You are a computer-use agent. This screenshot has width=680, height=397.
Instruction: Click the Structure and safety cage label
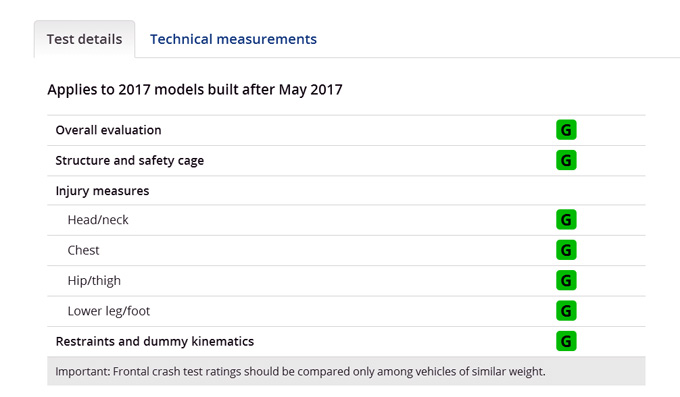[x=130, y=161]
